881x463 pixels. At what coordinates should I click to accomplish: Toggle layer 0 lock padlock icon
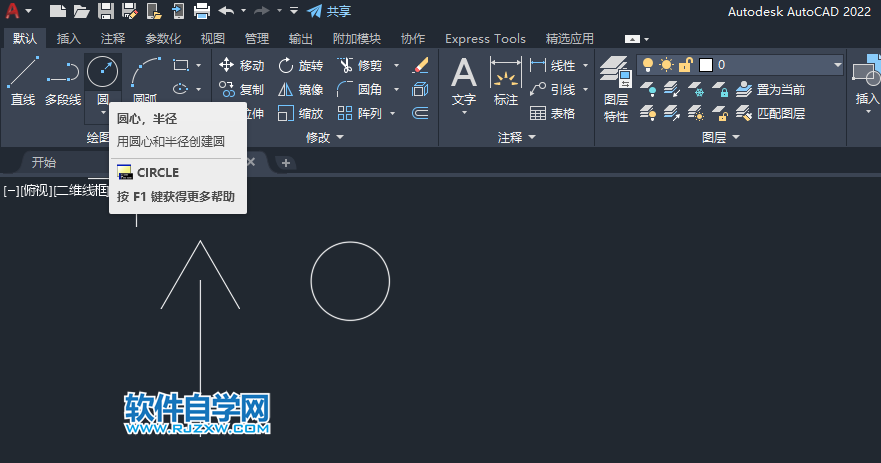685,65
